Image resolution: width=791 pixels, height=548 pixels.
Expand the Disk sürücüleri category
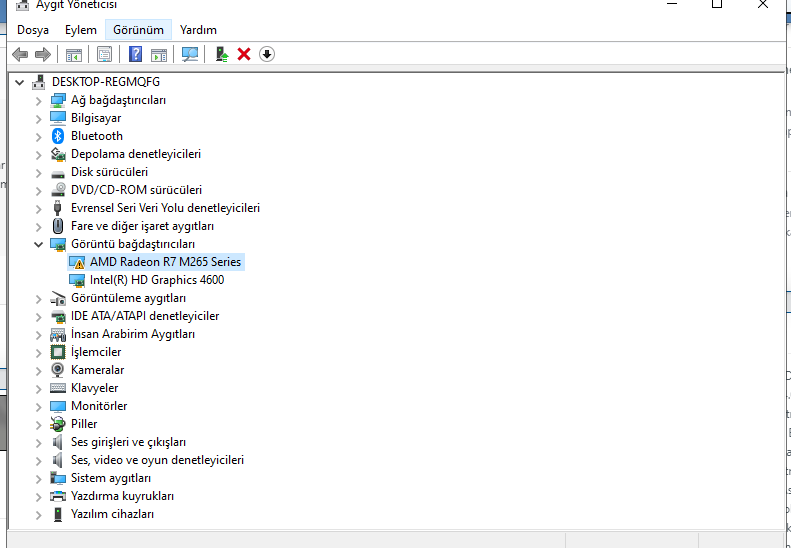pos(38,173)
